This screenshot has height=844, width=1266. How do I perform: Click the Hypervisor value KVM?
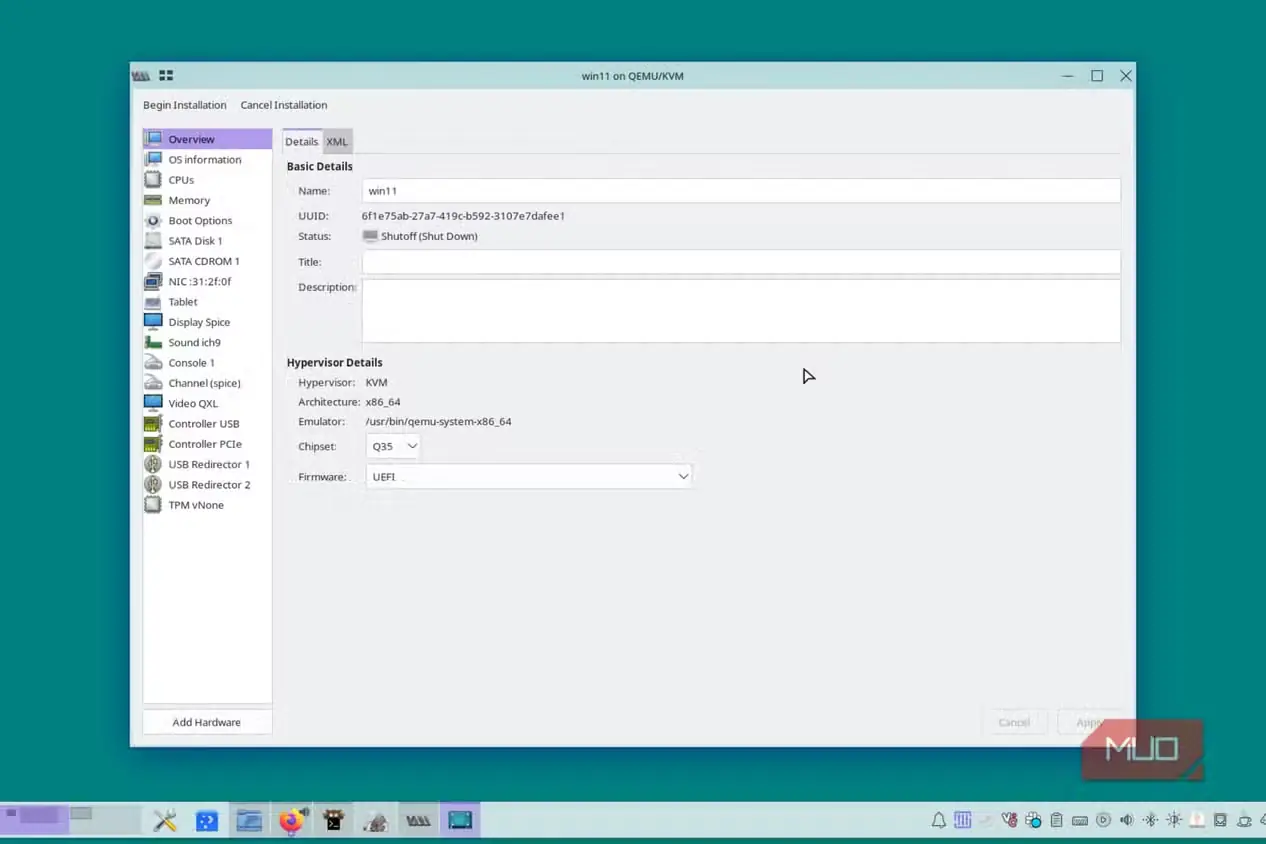376,382
